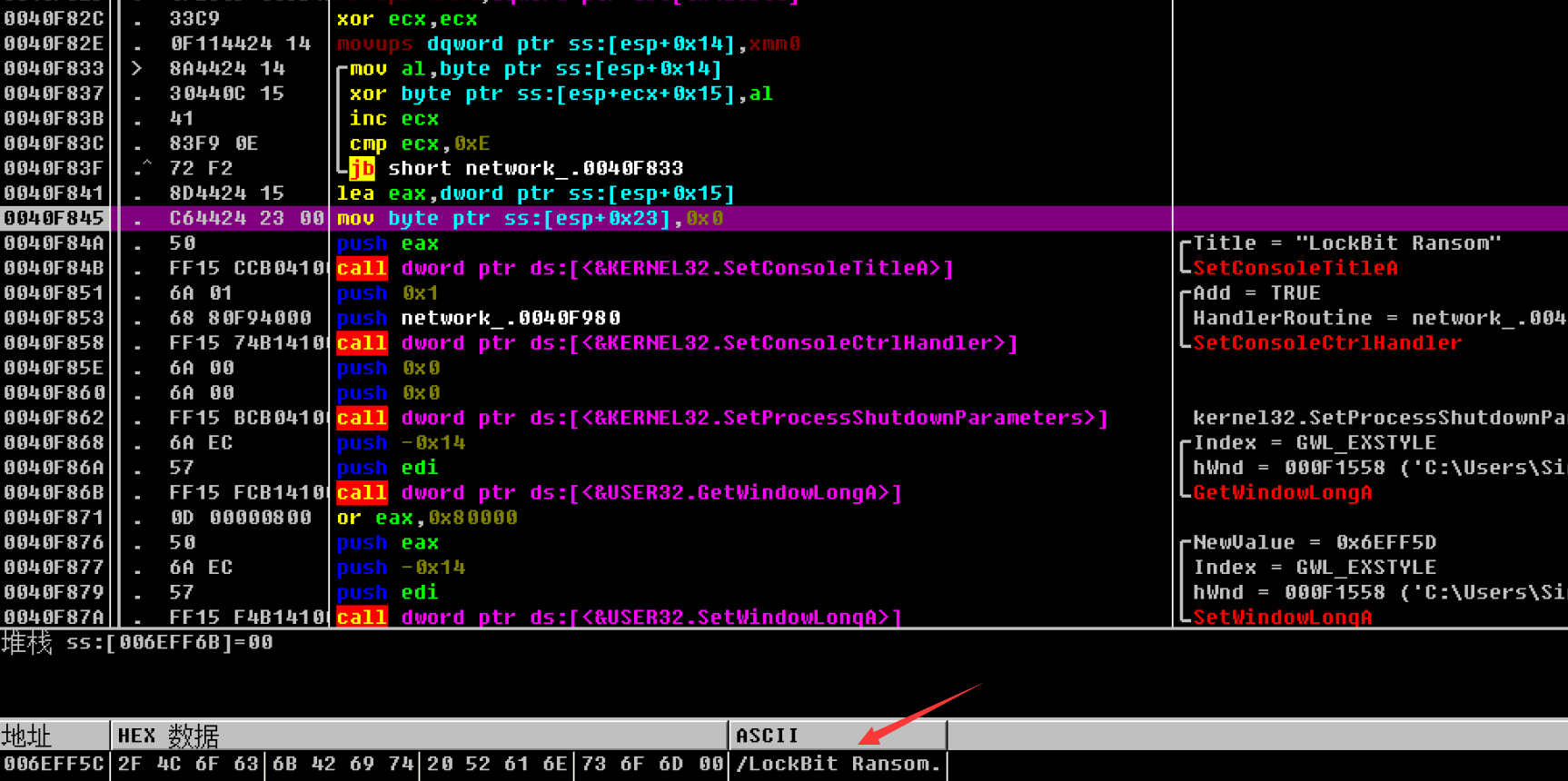
Task: Click the "push network_.0040F980" instruction
Action: 479,318
